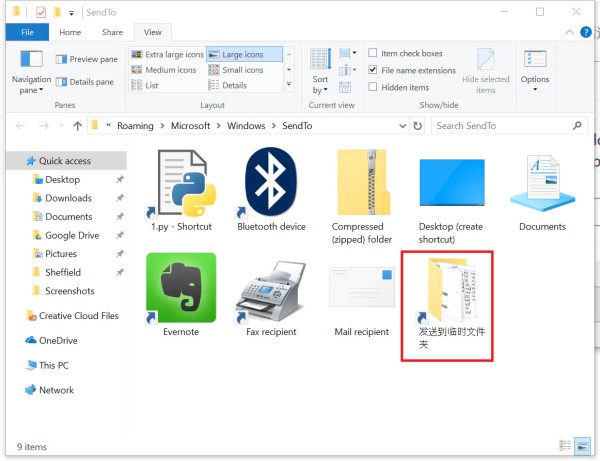The width and height of the screenshot is (600, 461).
Task: Choose List layout
Action: pos(144,85)
